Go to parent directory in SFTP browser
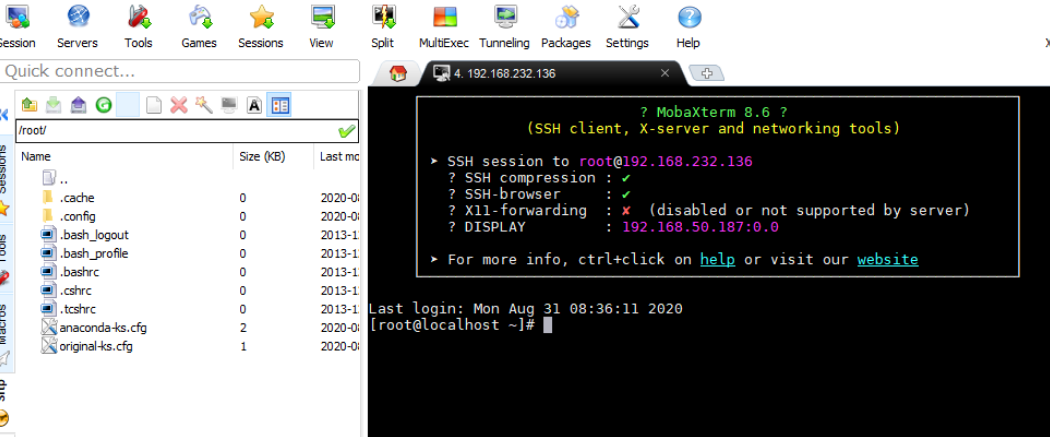This screenshot has width=1050, height=437. tap(29, 105)
